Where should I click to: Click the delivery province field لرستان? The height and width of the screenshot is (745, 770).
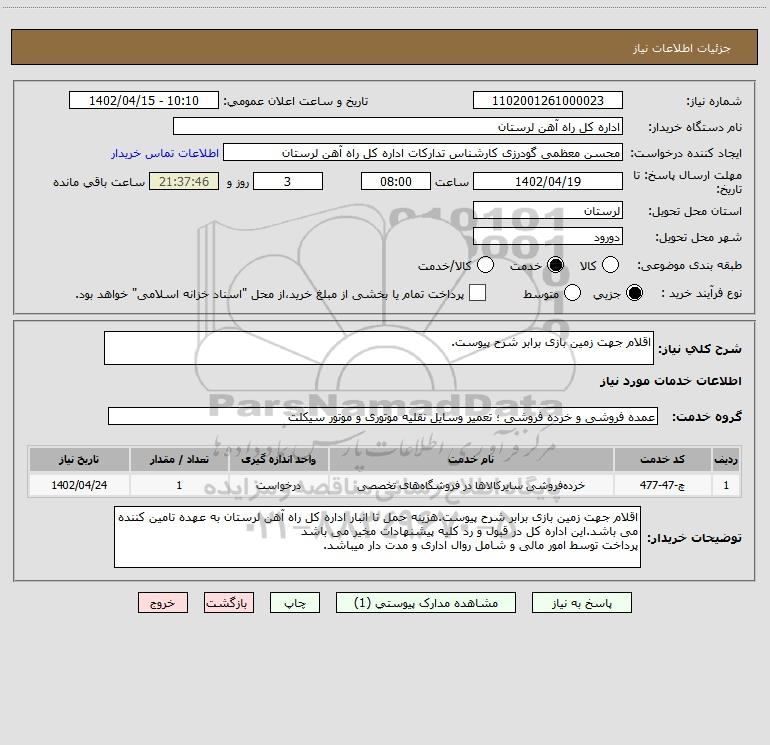pyautogui.click(x=548, y=210)
